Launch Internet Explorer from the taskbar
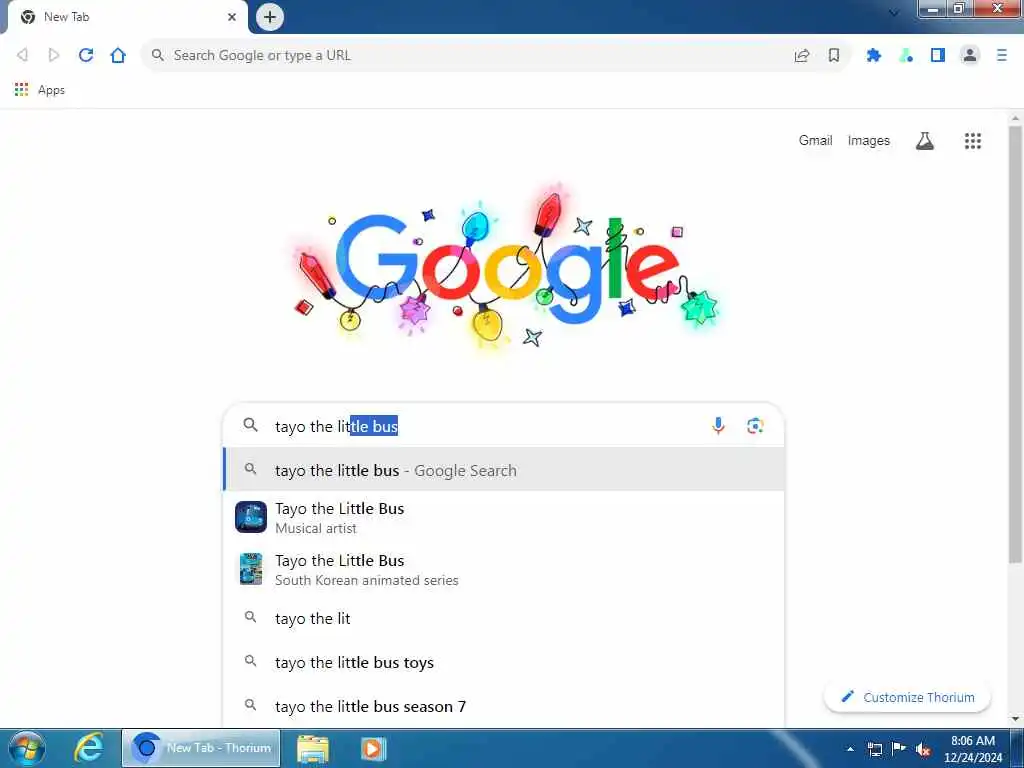This screenshot has width=1024, height=768. point(88,748)
